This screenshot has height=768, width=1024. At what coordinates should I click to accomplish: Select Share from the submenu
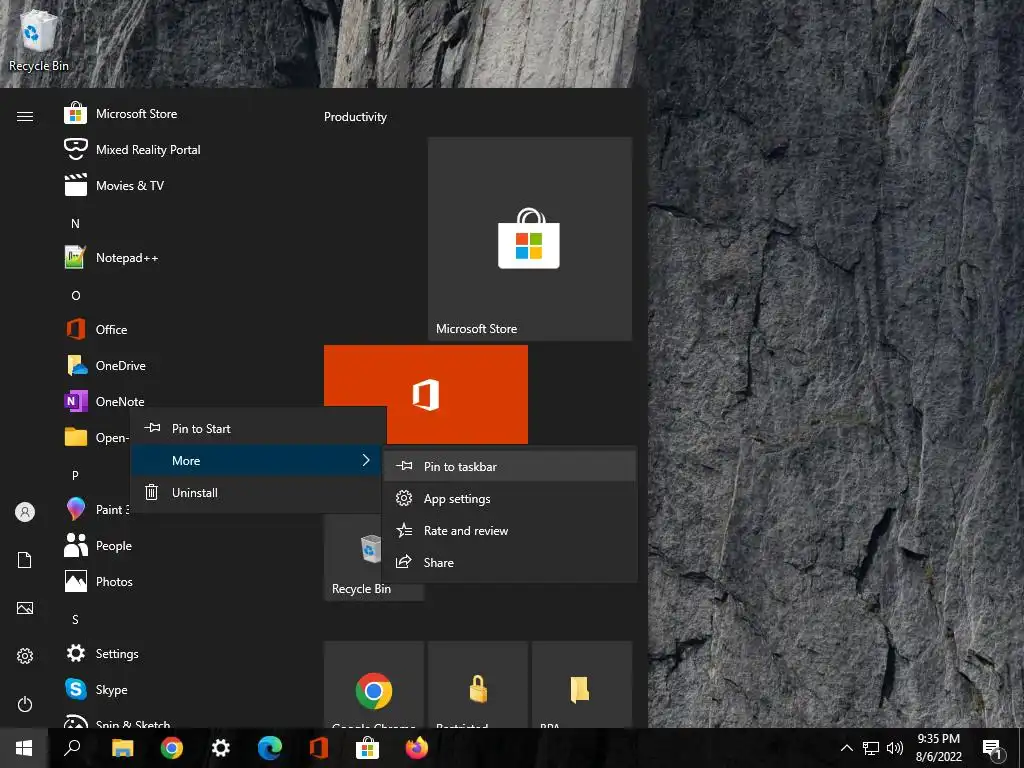click(x=509, y=562)
